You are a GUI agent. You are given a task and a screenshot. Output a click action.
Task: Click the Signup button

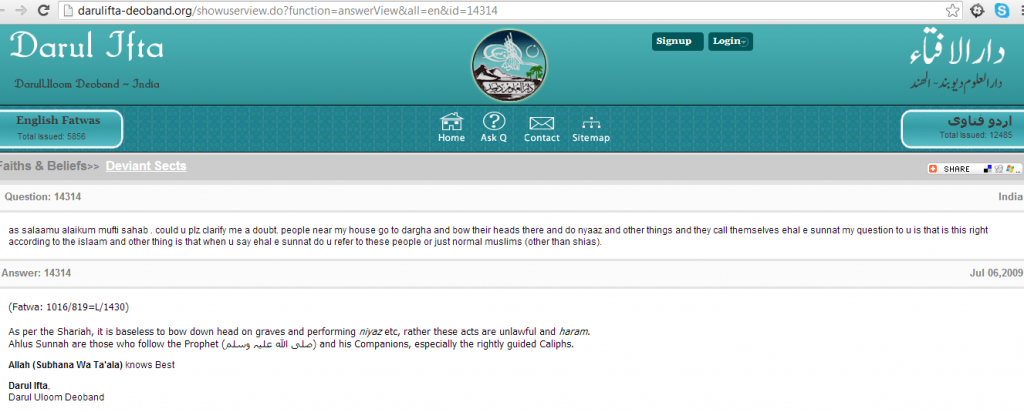[677, 41]
